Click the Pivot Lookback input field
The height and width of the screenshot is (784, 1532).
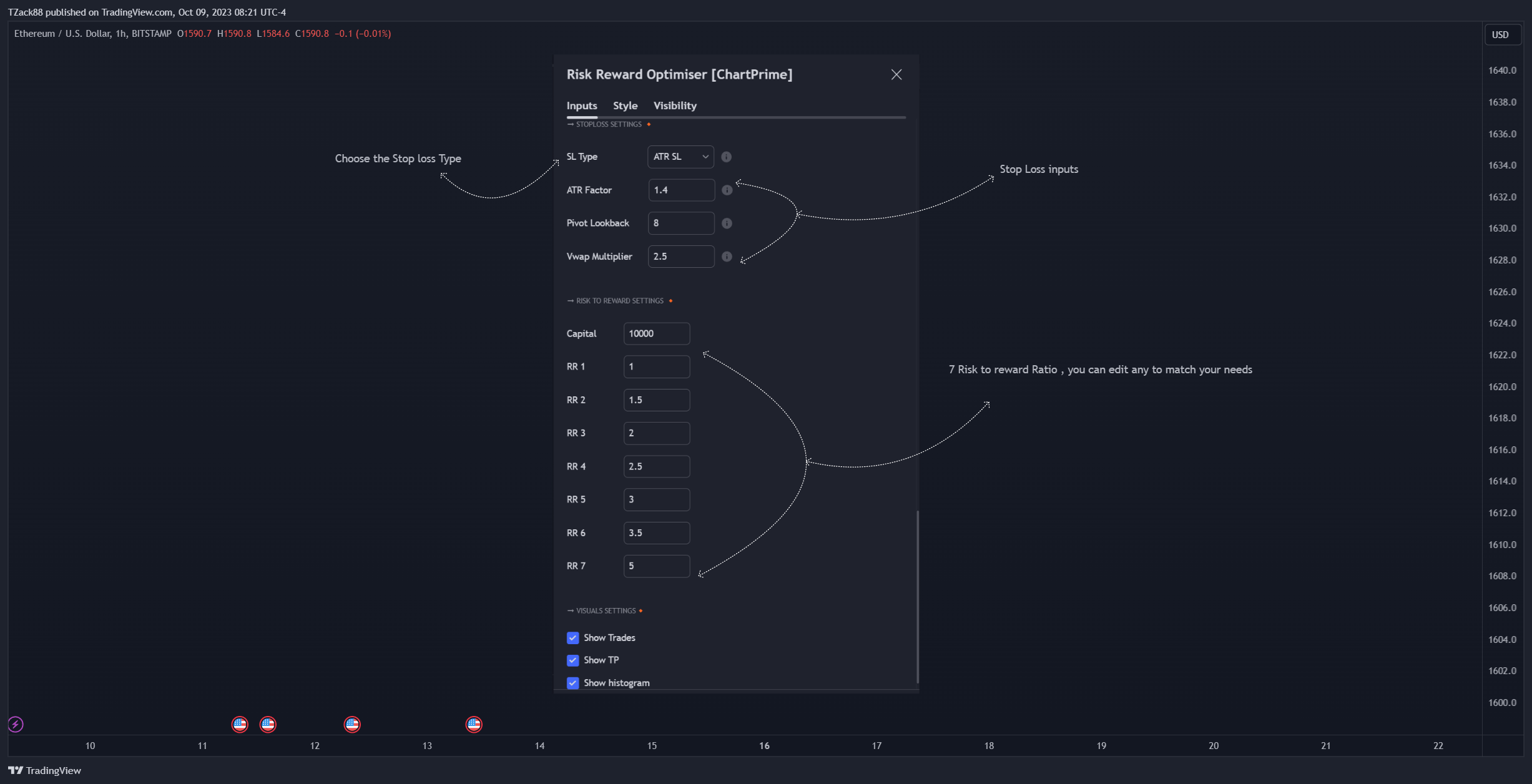[681, 223]
